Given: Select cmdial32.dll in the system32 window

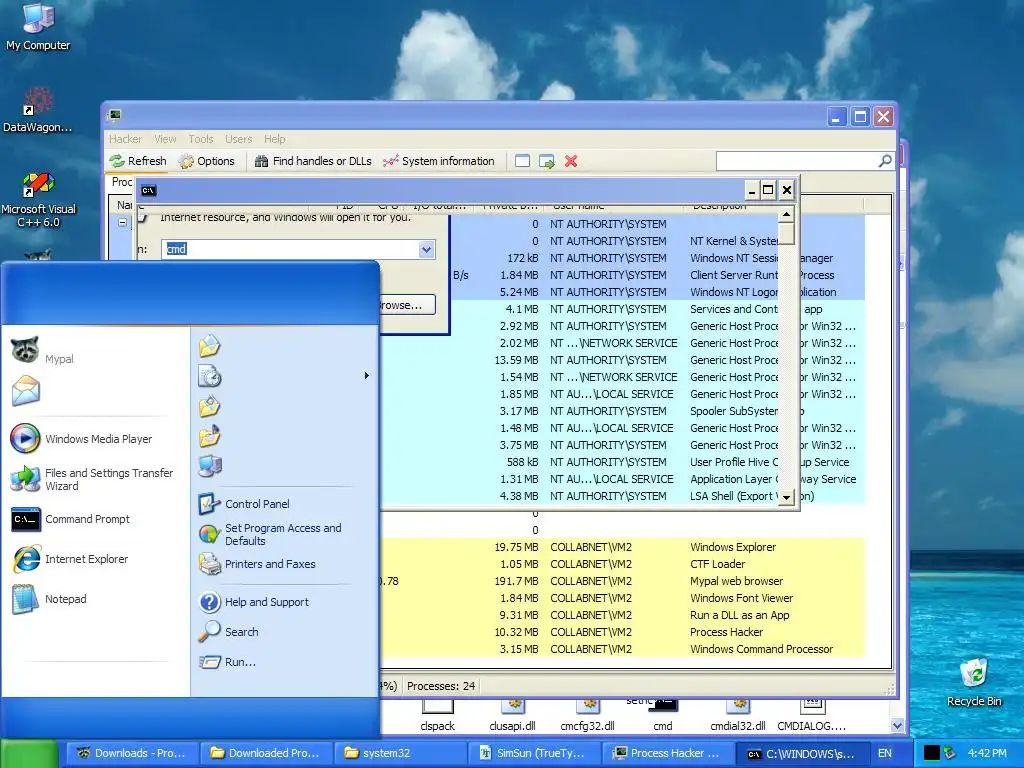Looking at the screenshot, I should click(738, 715).
